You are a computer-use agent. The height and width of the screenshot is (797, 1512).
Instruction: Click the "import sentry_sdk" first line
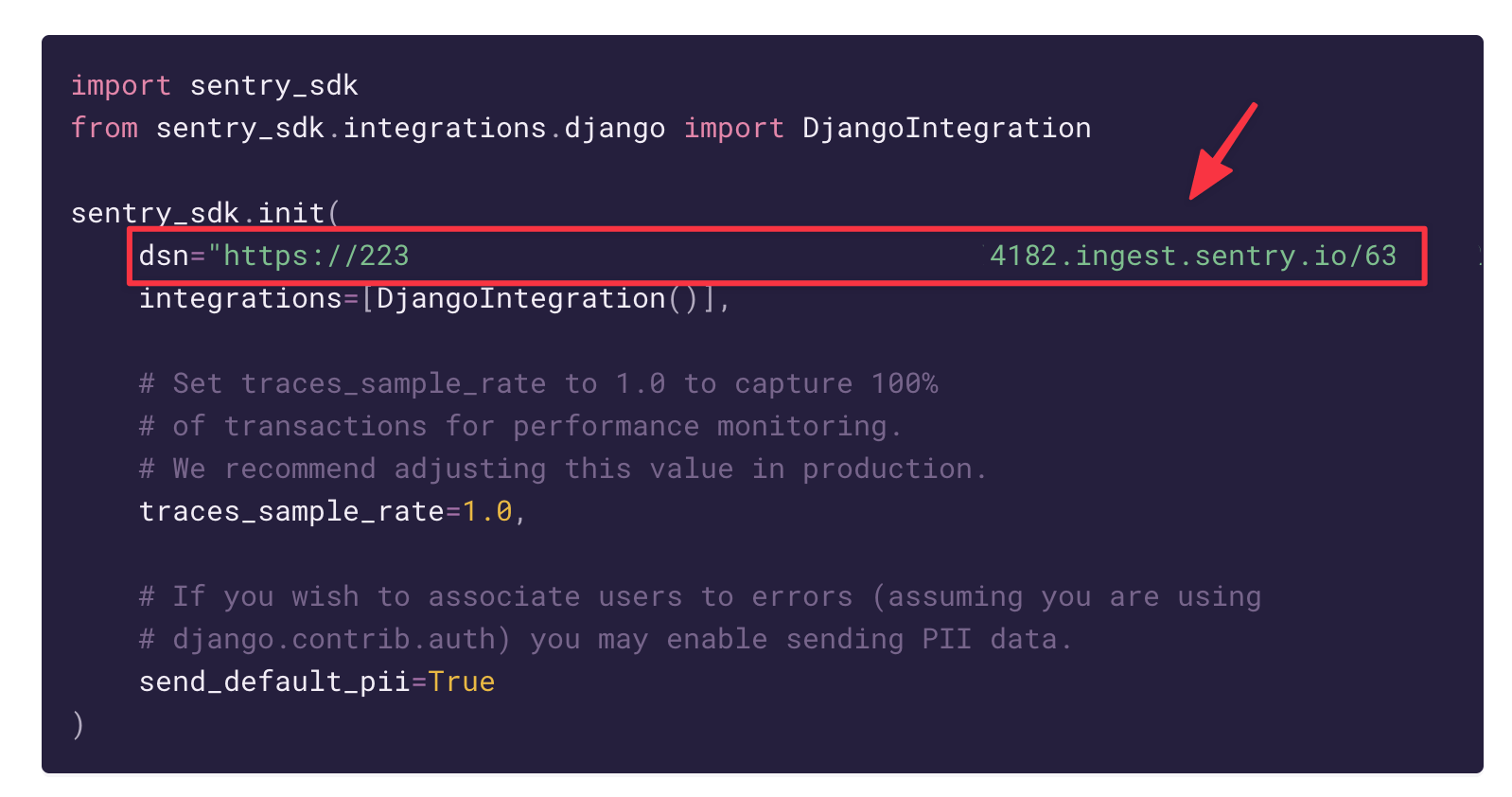point(215,85)
